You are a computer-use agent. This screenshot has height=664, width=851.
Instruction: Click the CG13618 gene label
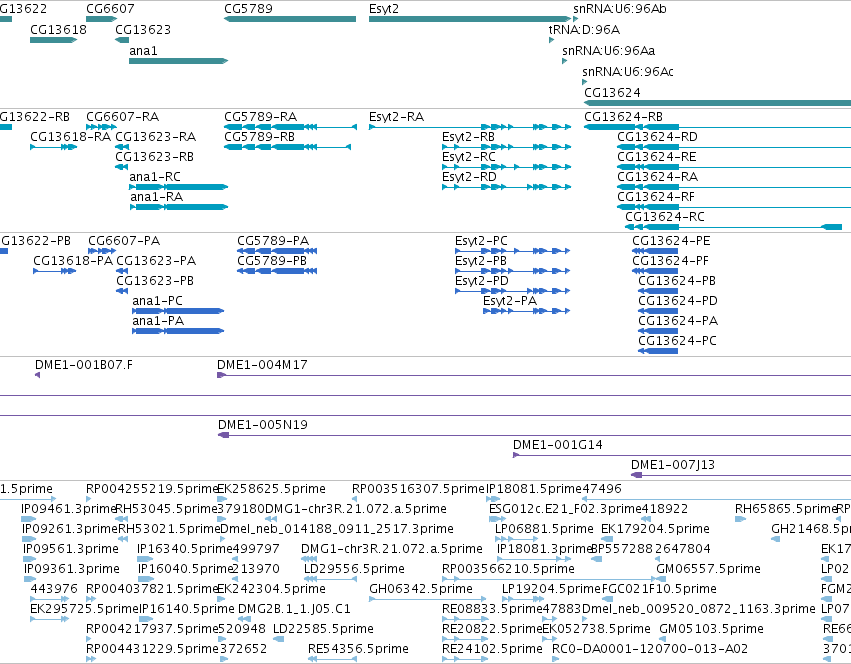click(x=58, y=29)
